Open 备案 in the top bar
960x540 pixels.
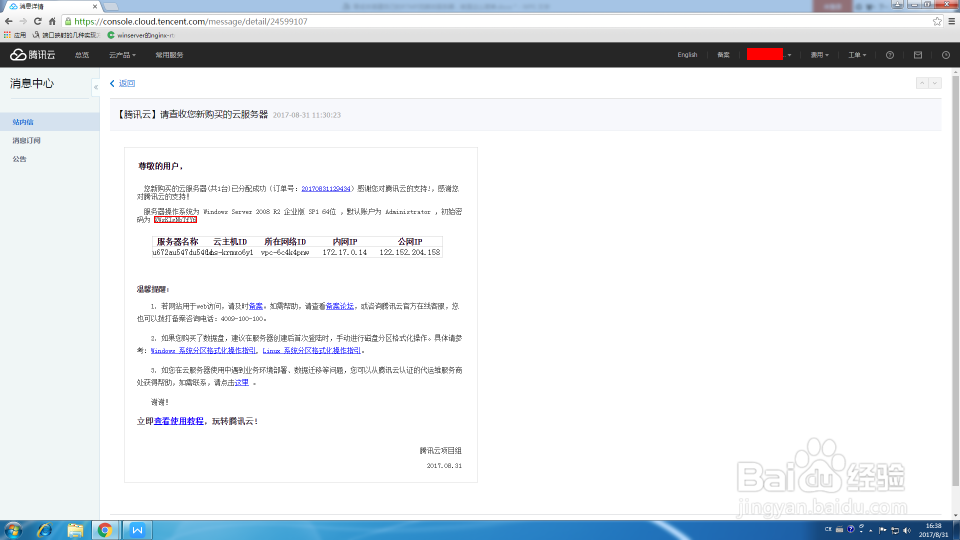[723, 55]
